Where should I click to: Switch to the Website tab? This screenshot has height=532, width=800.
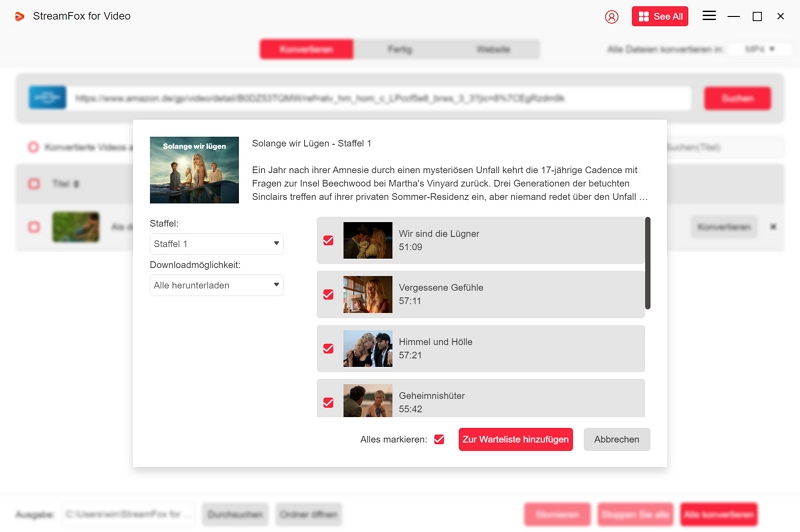[493, 49]
